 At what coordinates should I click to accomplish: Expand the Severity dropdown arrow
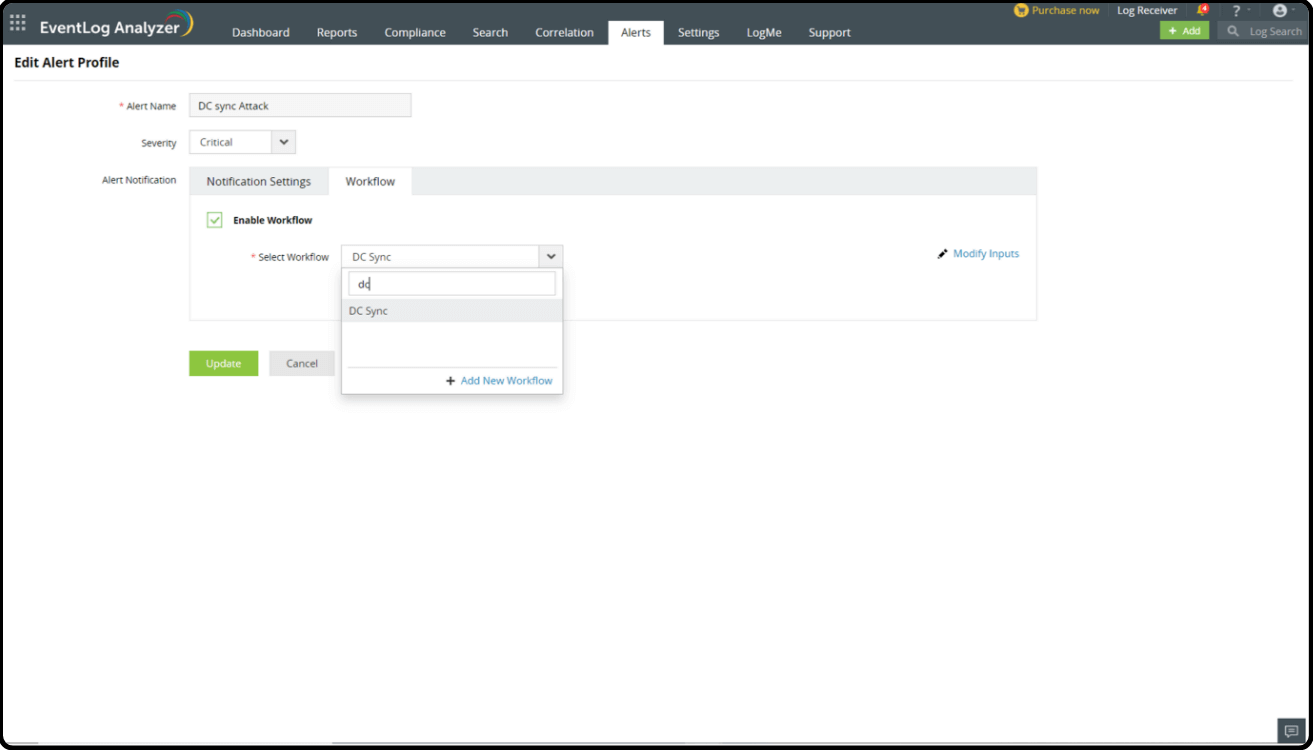tap(284, 142)
